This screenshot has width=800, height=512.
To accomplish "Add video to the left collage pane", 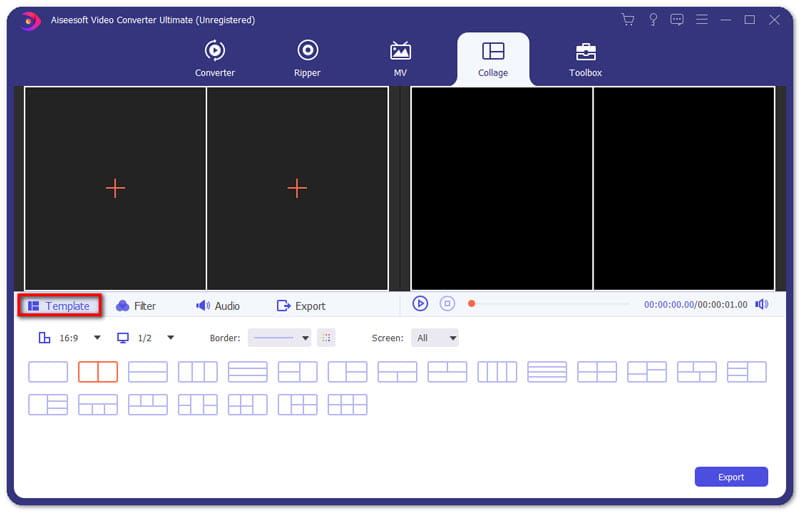I will pos(115,189).
